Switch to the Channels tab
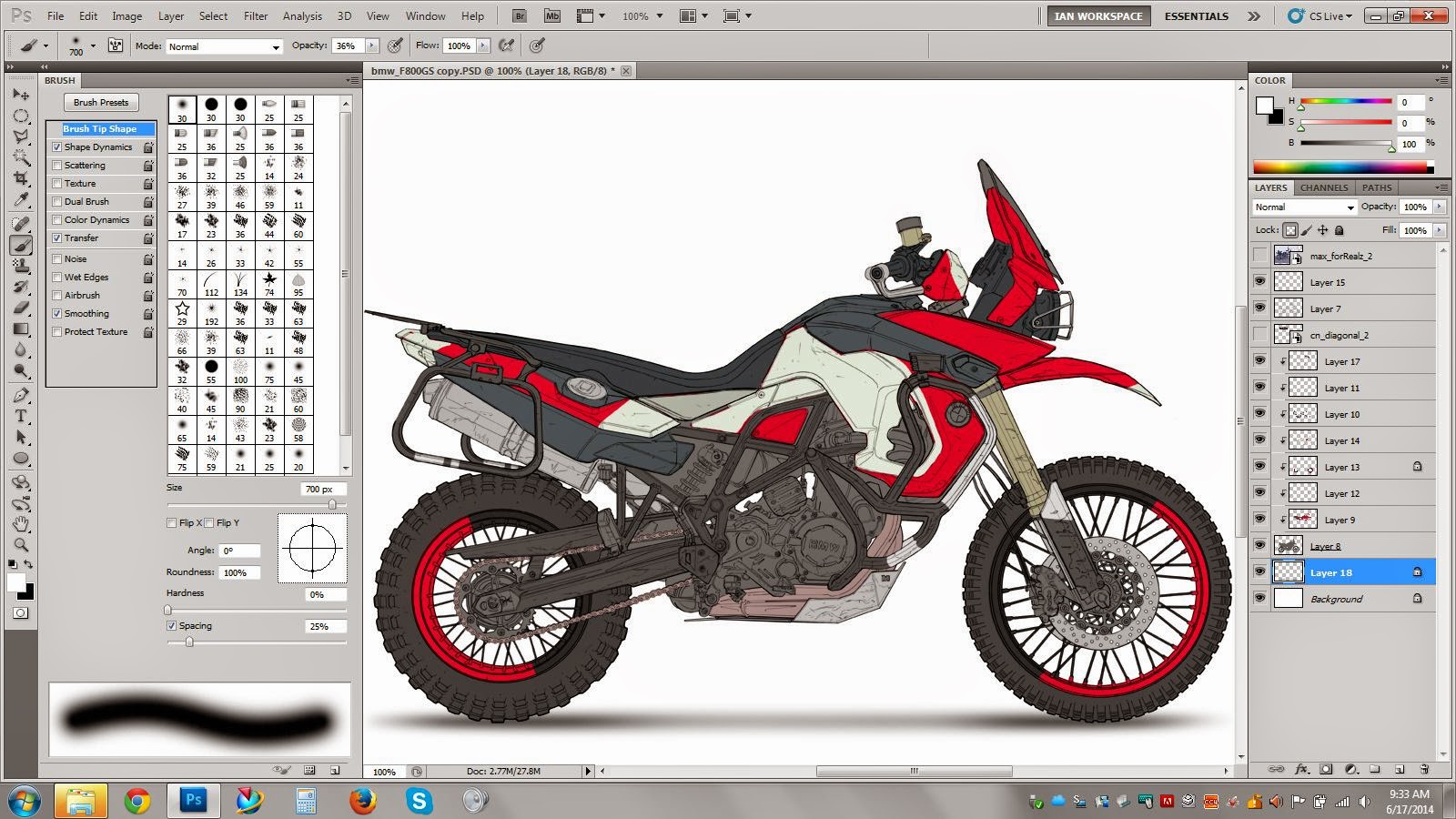This screenshot has width=1456, height=819. (1324, 187)
